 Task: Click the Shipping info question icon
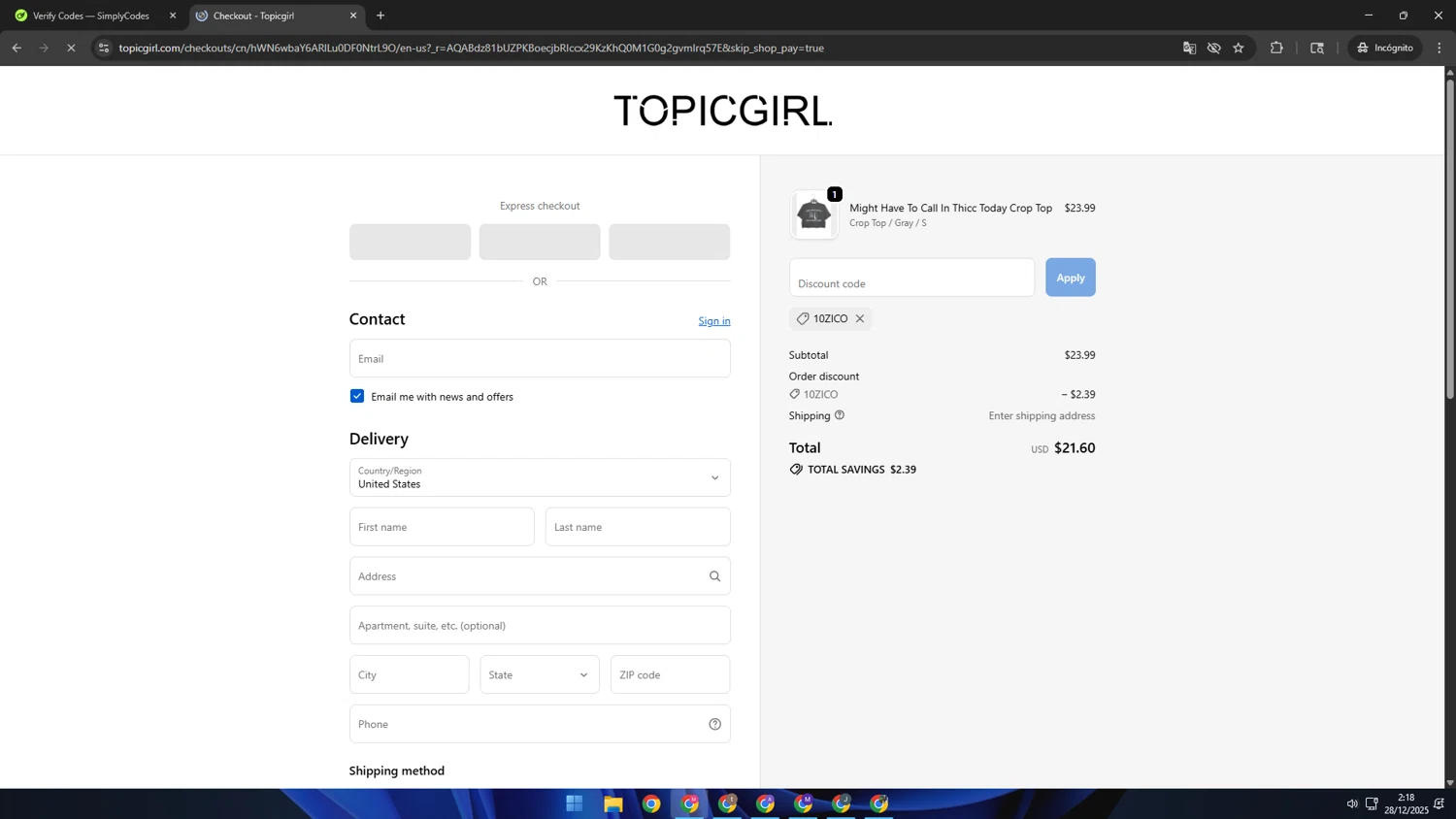tap(840, 415)
